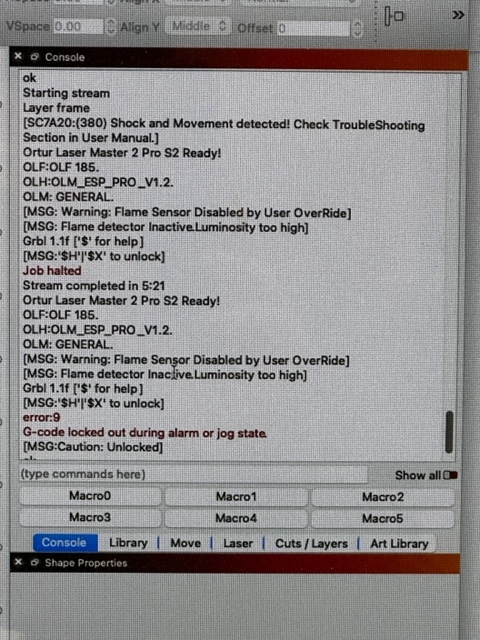Expand the toolbar overflow chevrons
The image size is (480, 640).
[458, 15]
